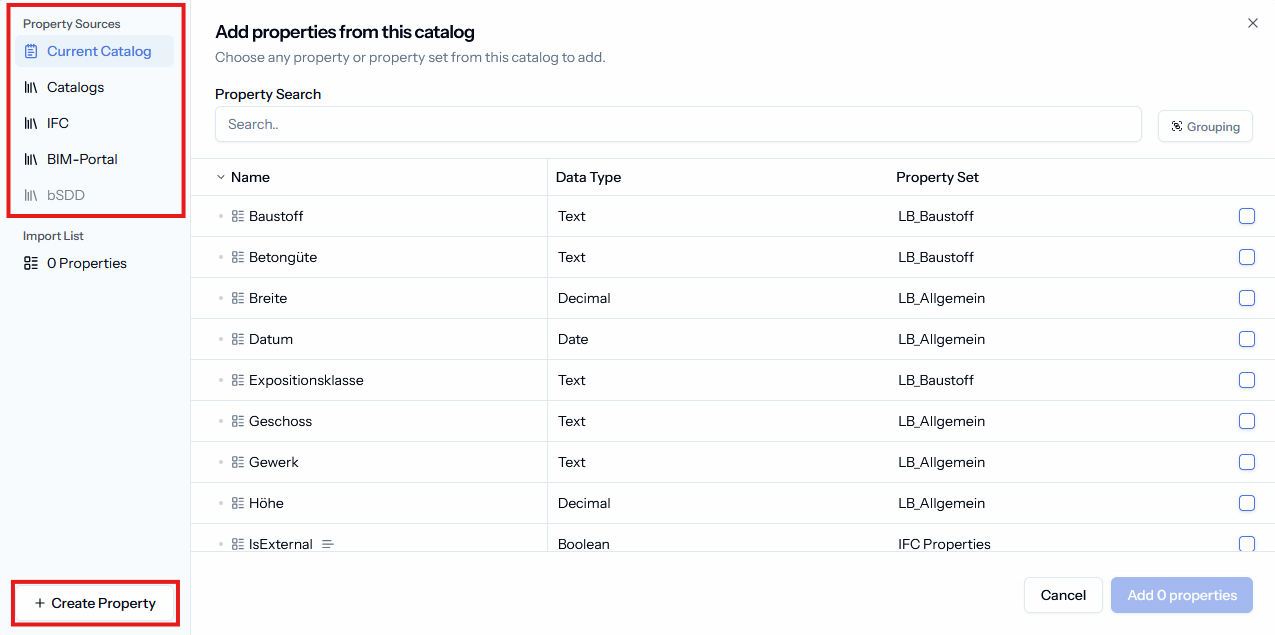The image size is (1275, 635).
Task: Click the property icon next to Baustoff
Action: point(238,216)
